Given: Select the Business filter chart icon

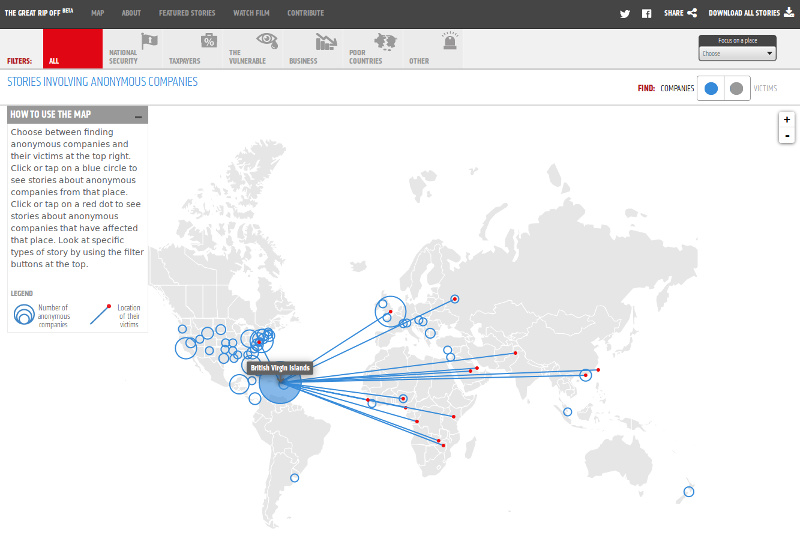Looking at the screenshot, I should [326, 42].
